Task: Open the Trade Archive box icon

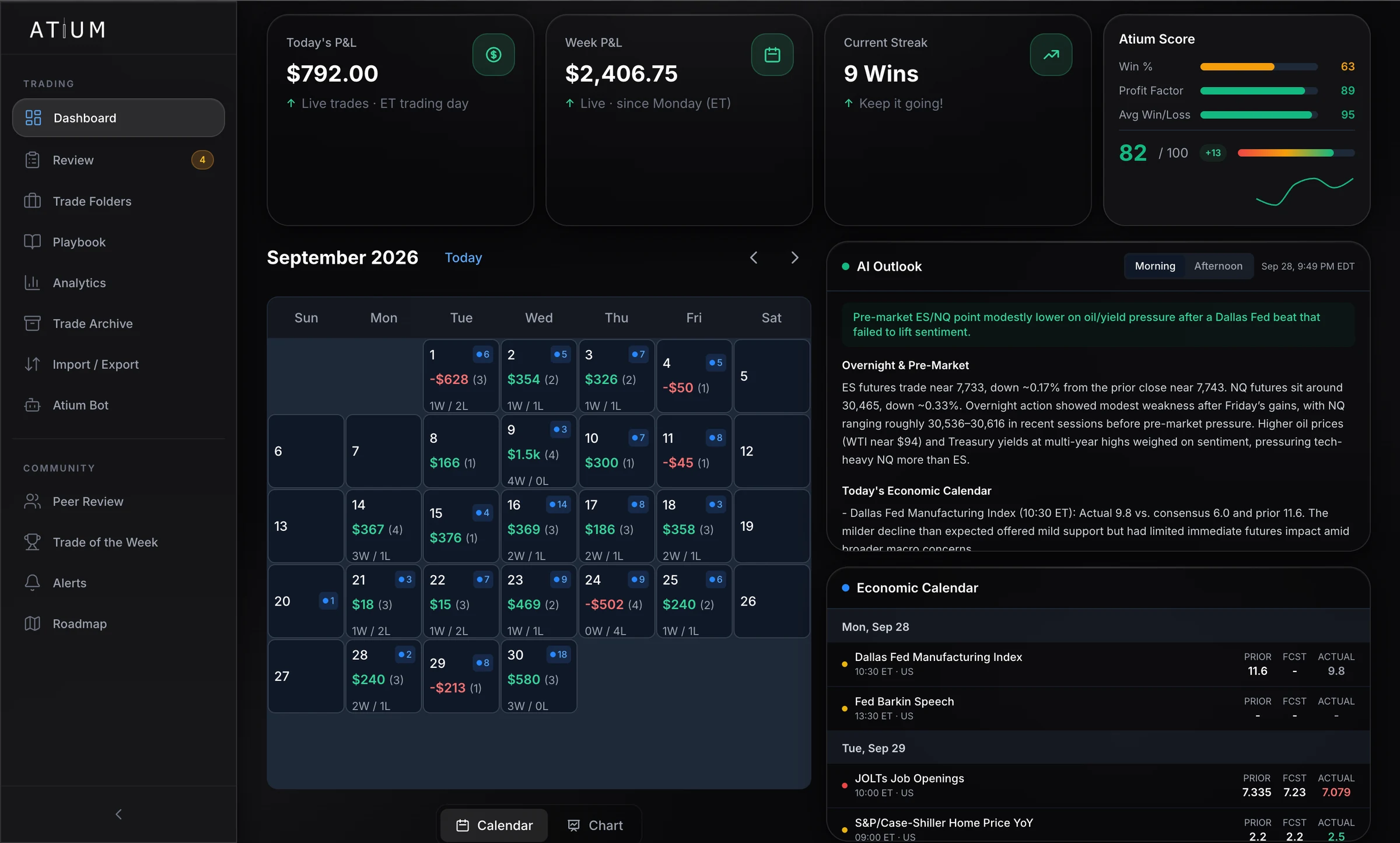Action: click(x=33, y=323)
